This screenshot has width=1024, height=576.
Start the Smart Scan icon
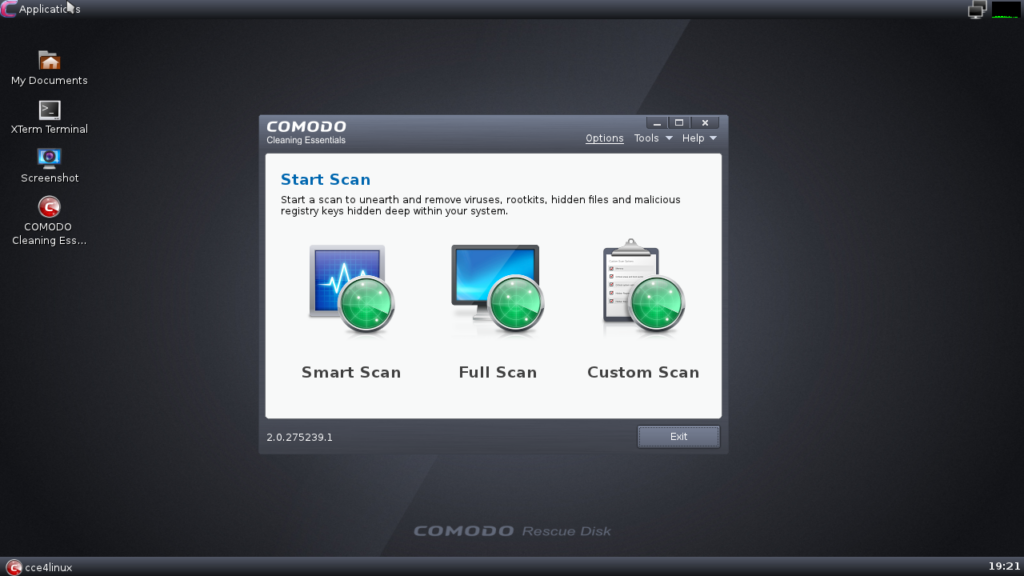351,289
